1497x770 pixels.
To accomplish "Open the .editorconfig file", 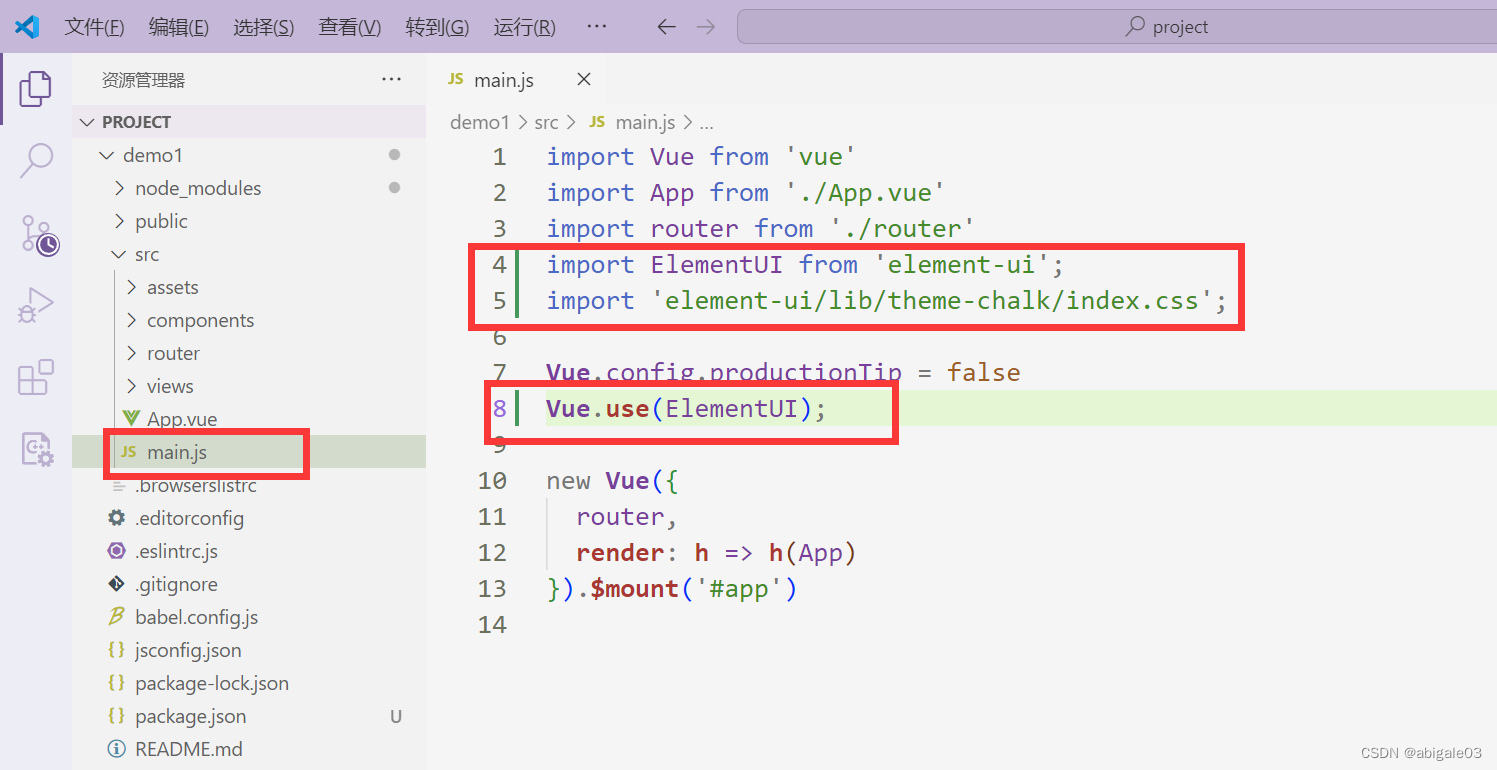I will pos(249,518).
